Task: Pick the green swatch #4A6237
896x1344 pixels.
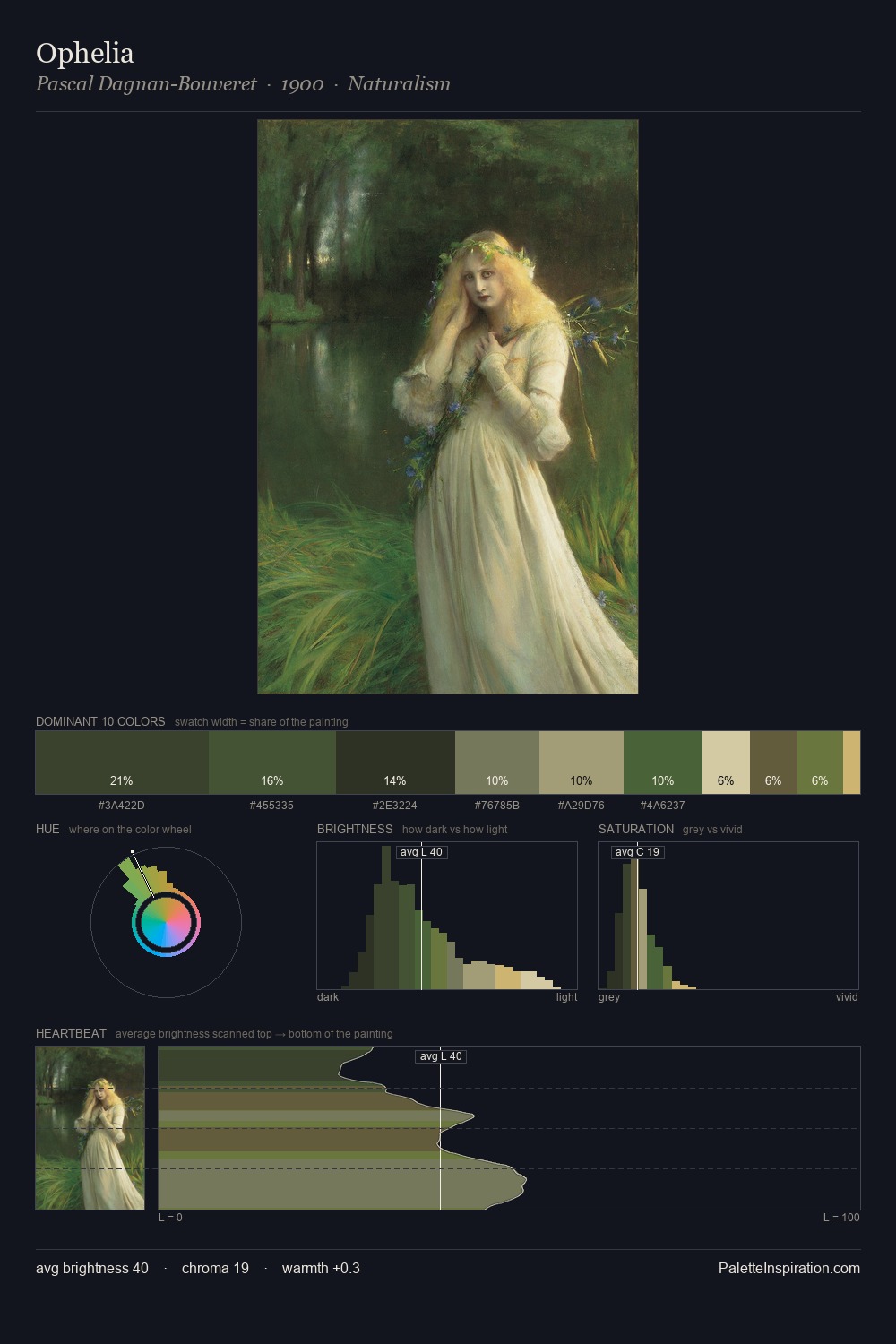Action: [663, 762]
